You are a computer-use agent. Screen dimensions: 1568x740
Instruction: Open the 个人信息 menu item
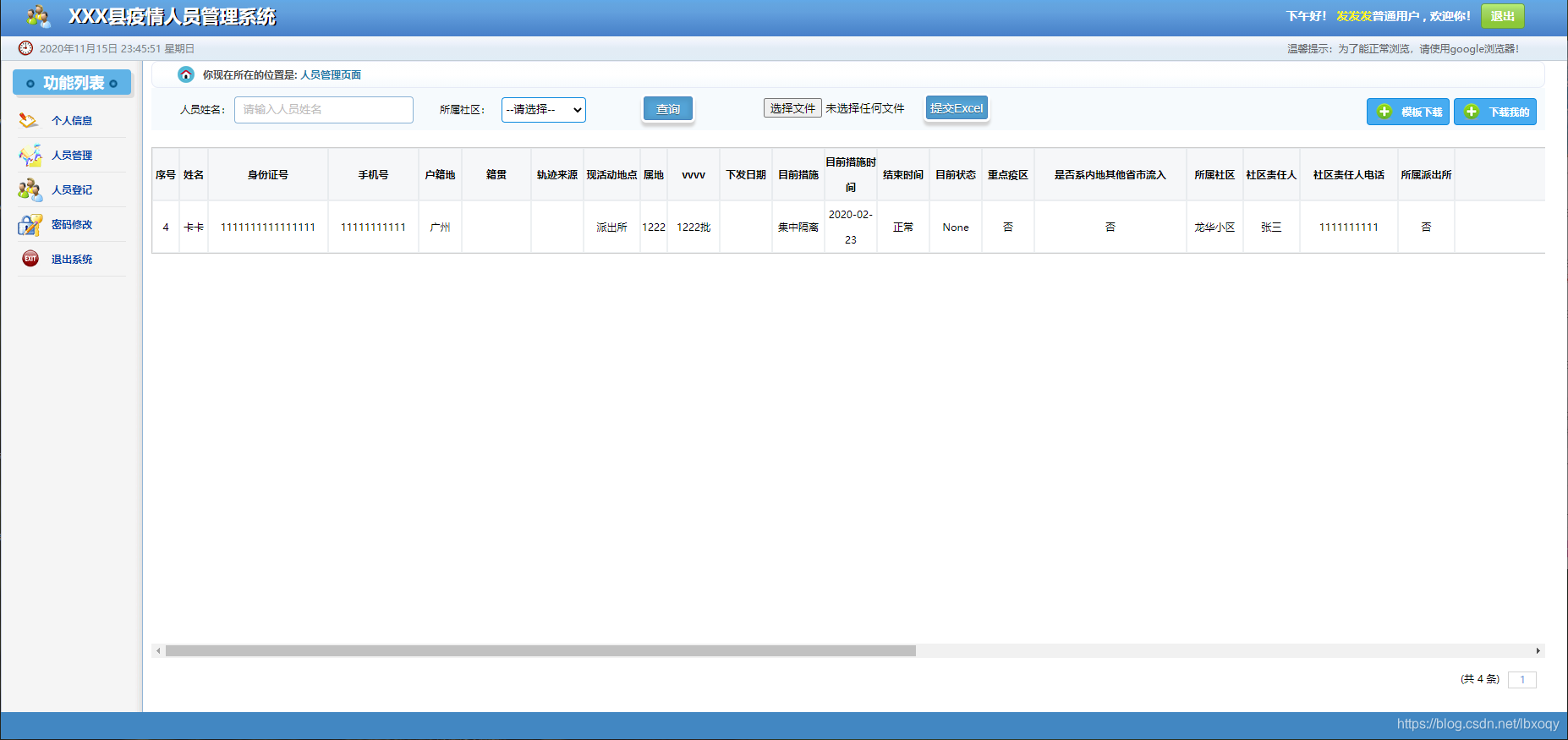click(x=72, y=120)
